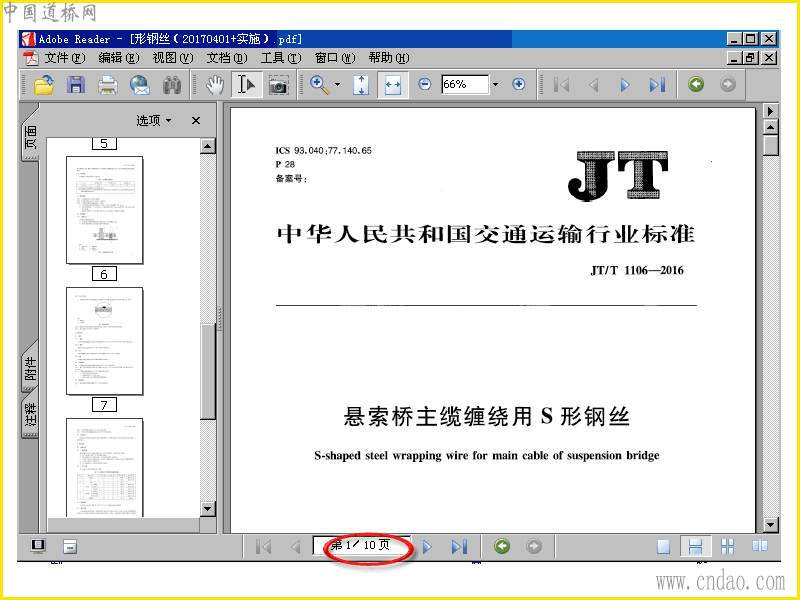800x600 pixels.
Task: Jump to last page in top toolbar
Action: point(657,85)
